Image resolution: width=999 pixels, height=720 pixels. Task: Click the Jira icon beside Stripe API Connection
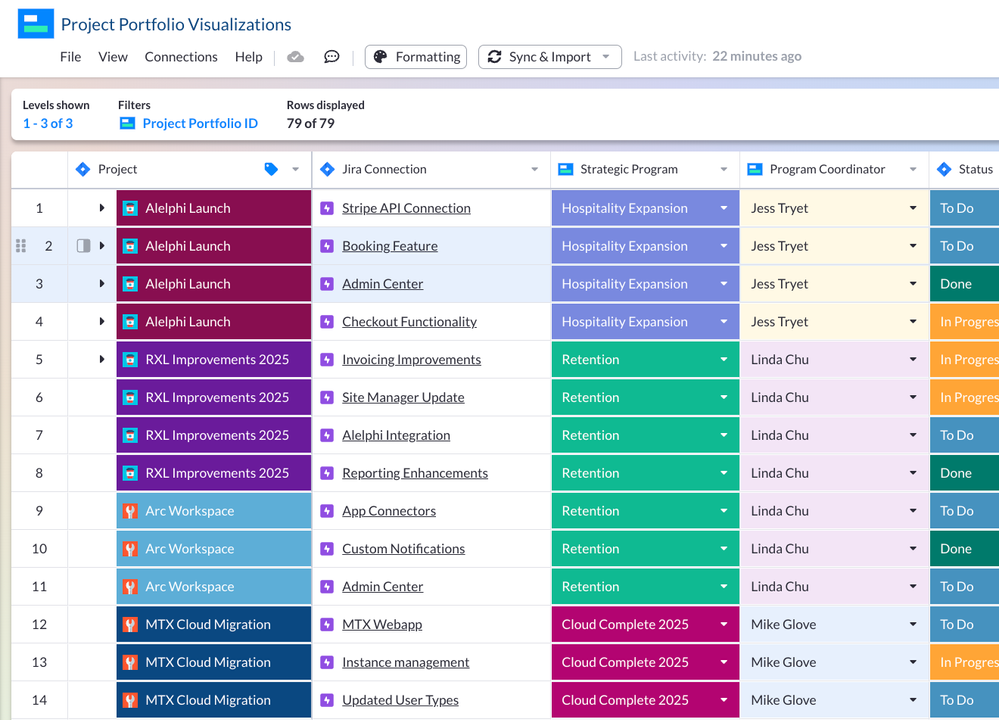pyautogui.click(x=327, y=208)
